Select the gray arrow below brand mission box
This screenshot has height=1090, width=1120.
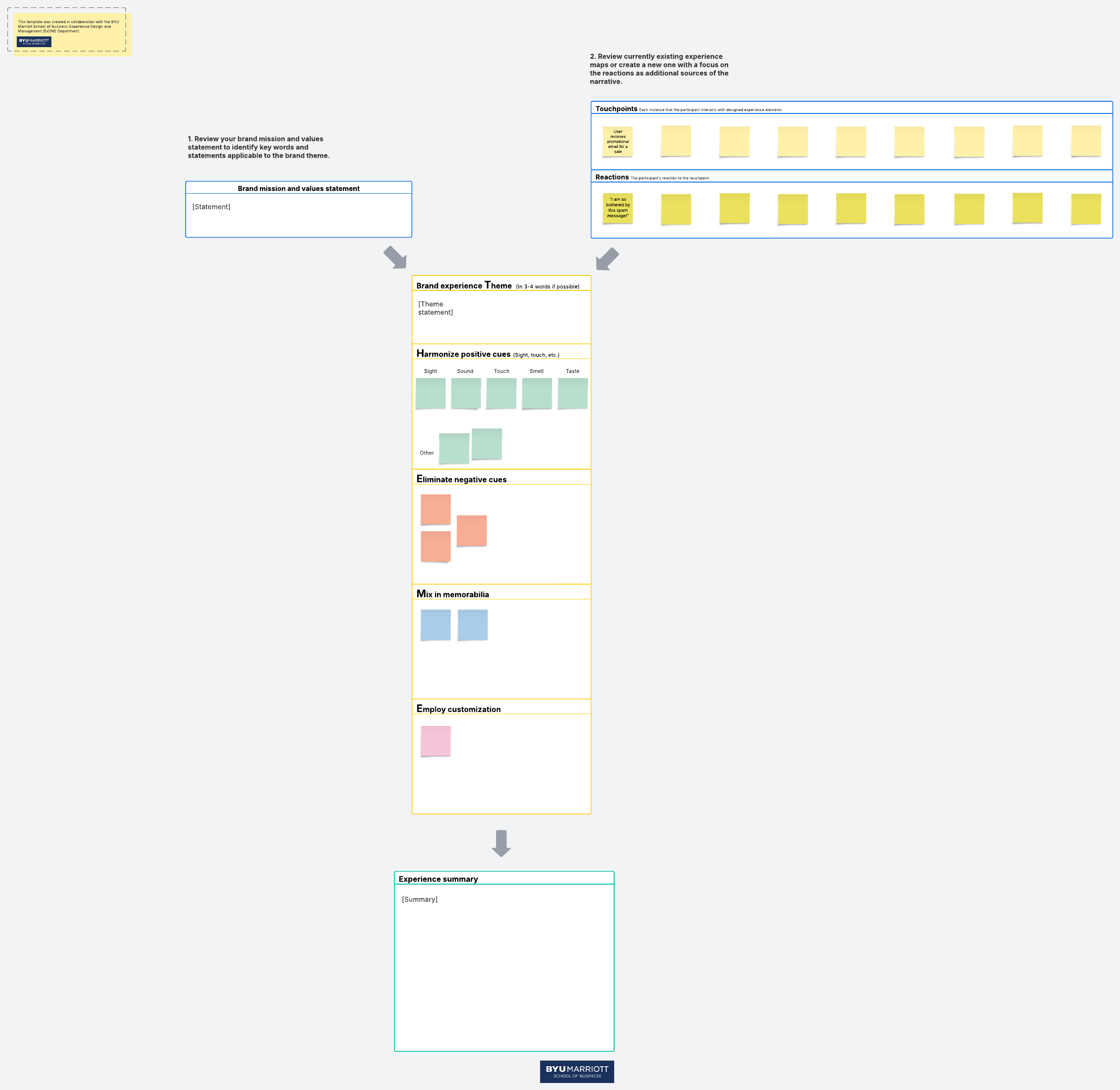pyautogui.click(x=395, y=258)
